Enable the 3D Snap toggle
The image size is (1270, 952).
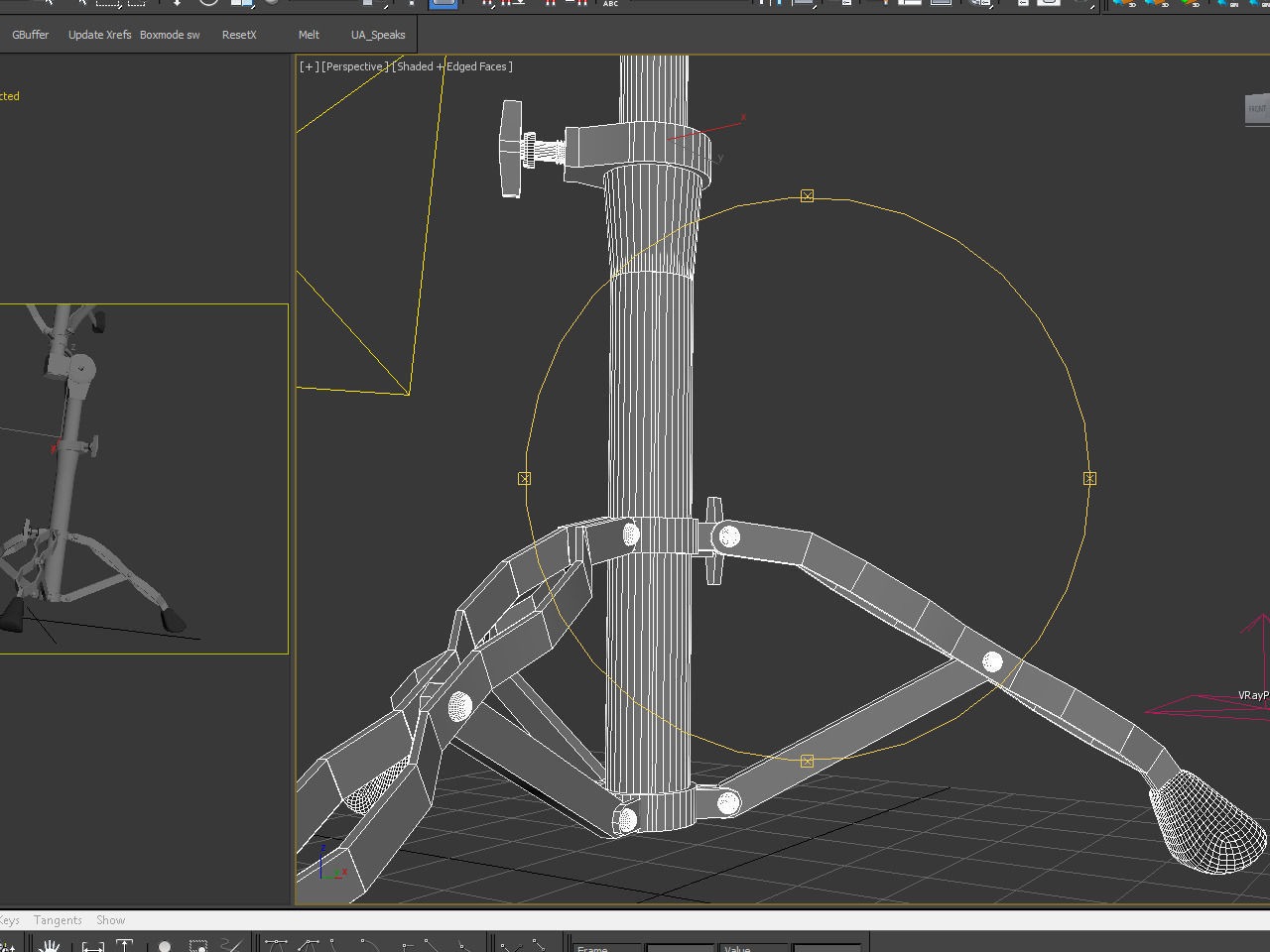487,5
